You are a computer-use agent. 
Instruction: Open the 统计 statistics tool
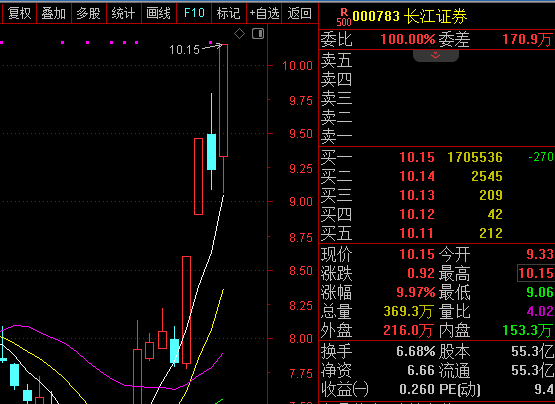(124, 13)
